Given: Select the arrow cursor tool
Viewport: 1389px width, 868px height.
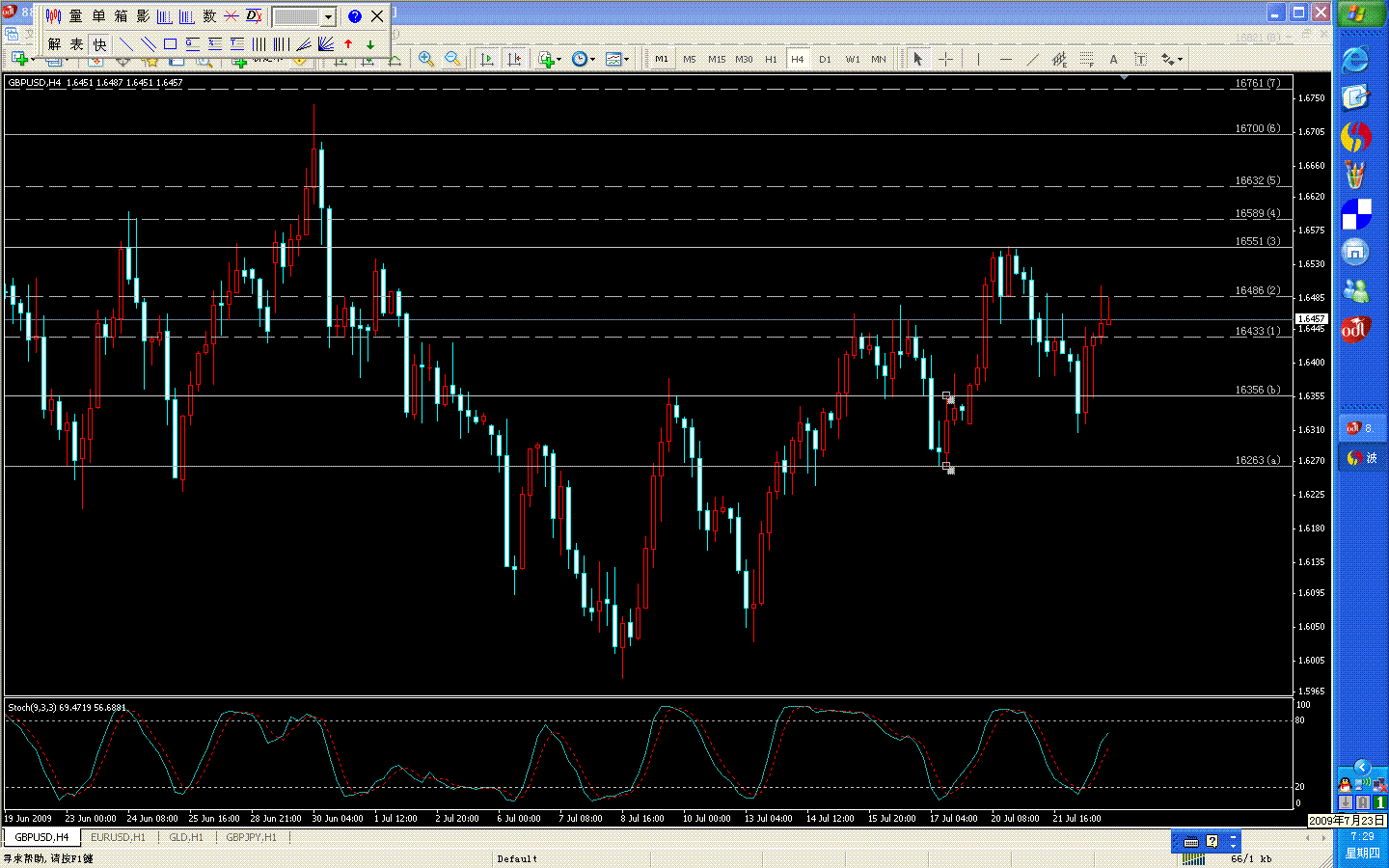Looking at the screenshot, I should tap(918, 59).
